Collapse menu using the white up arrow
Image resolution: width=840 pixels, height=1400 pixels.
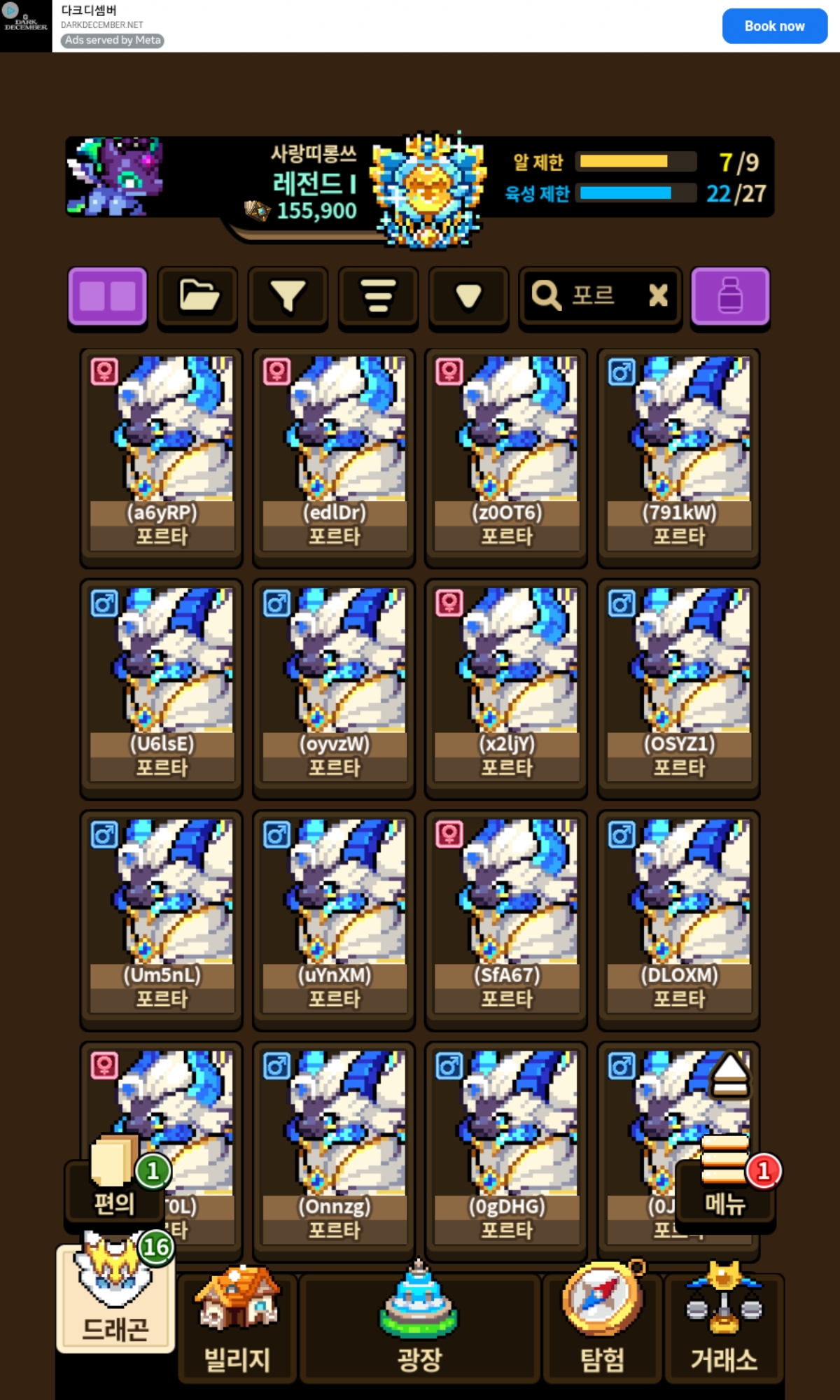click(x=730, y=1074)
